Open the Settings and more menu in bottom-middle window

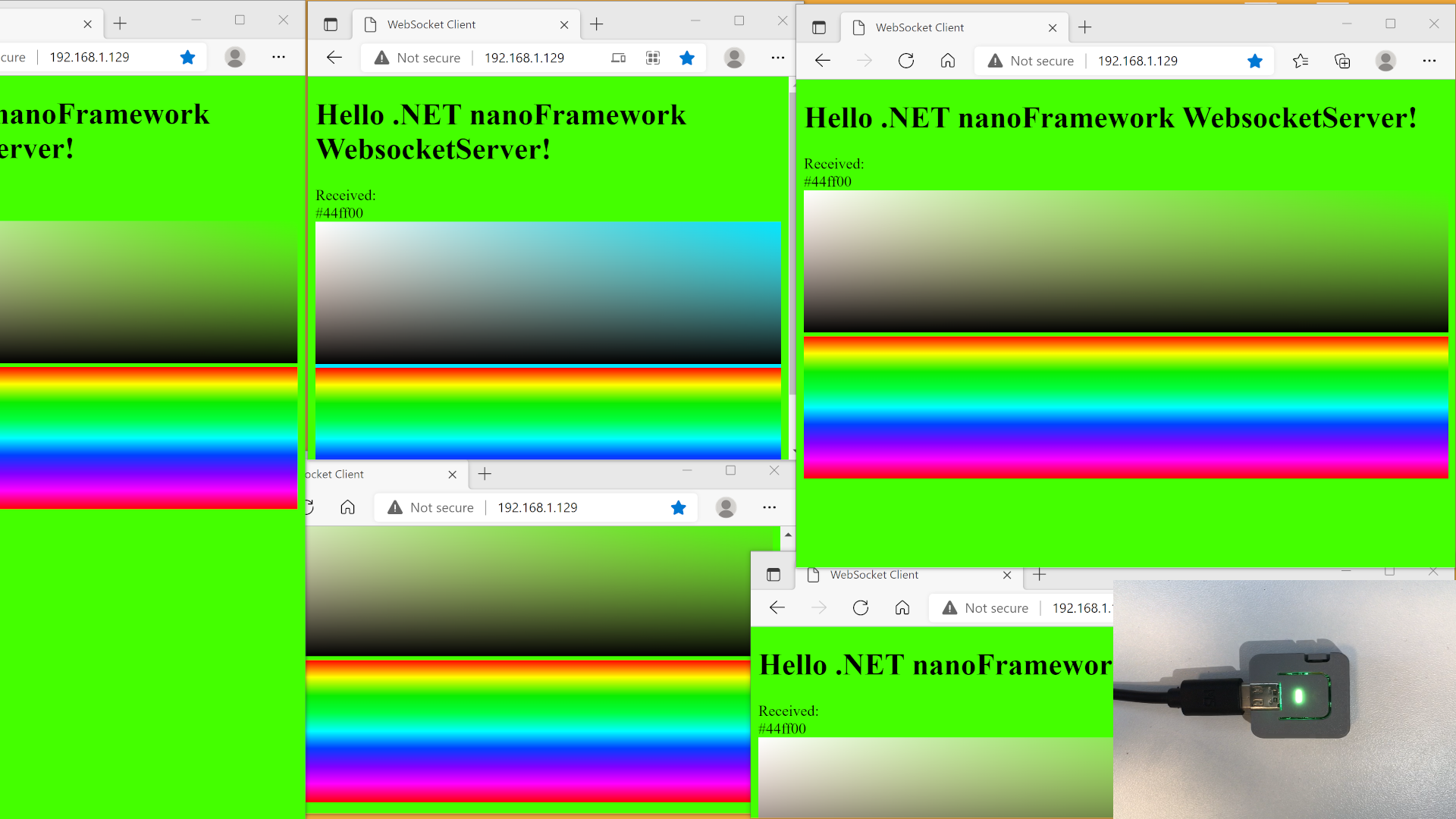coord(770,507)
